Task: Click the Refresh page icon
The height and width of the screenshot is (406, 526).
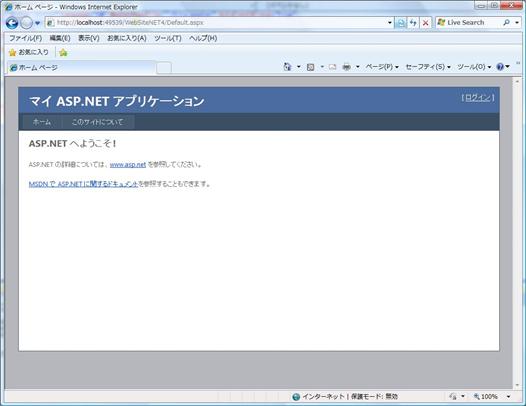Action: coord(413,23)
